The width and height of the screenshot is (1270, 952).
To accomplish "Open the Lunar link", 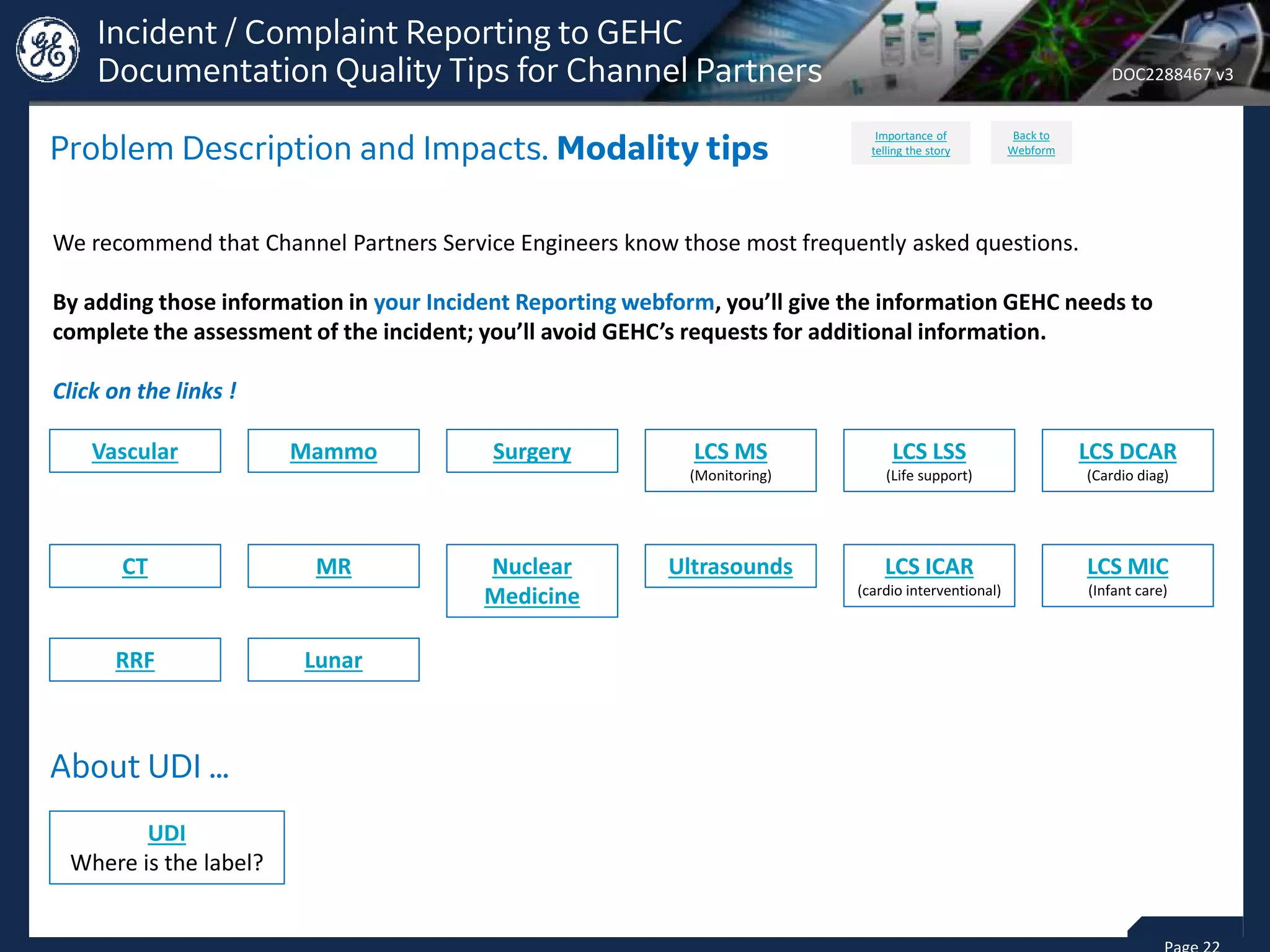I will tap(333, 660).
